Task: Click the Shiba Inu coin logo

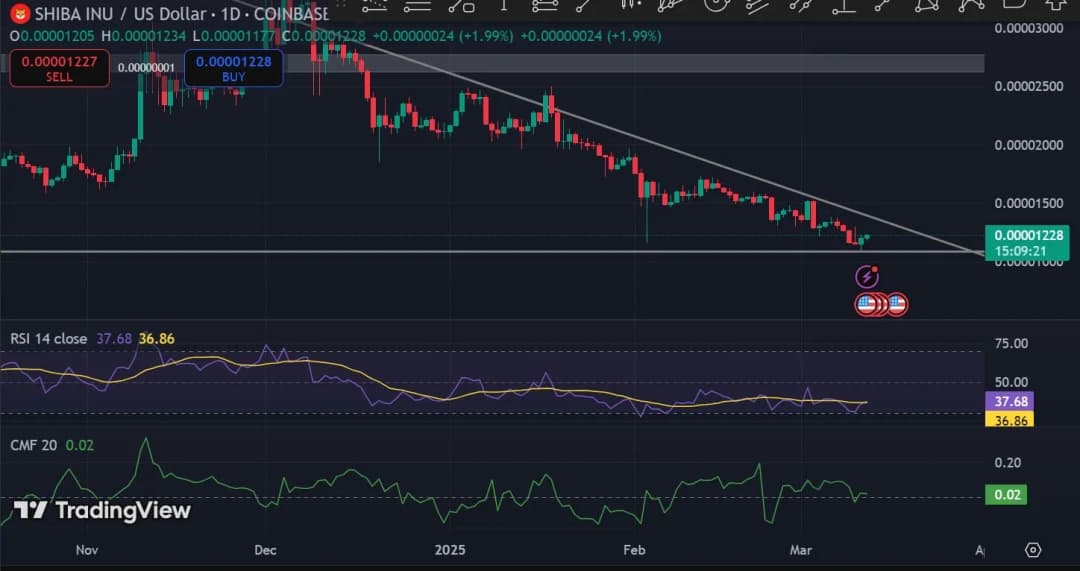Action: click(x=19, y=14)
